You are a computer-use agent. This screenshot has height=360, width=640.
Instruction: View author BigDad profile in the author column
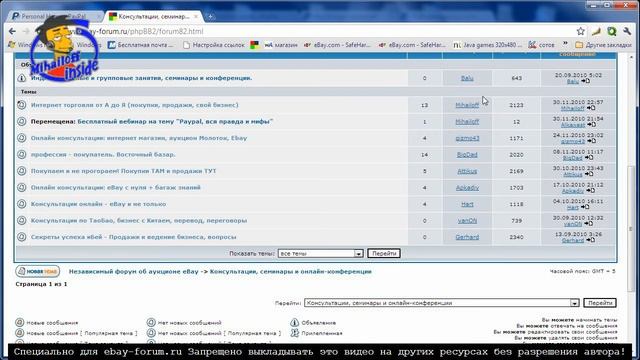pyautogui.click(x=467, y=155)
